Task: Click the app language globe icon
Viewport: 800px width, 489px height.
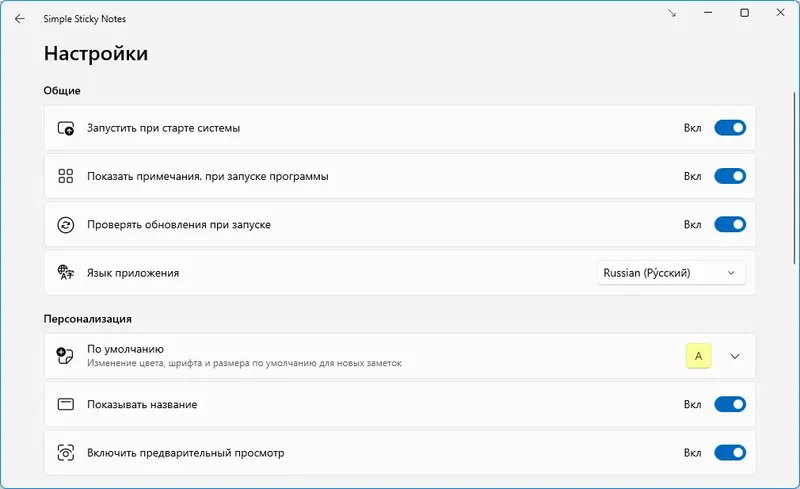Action: pos(66,272)
